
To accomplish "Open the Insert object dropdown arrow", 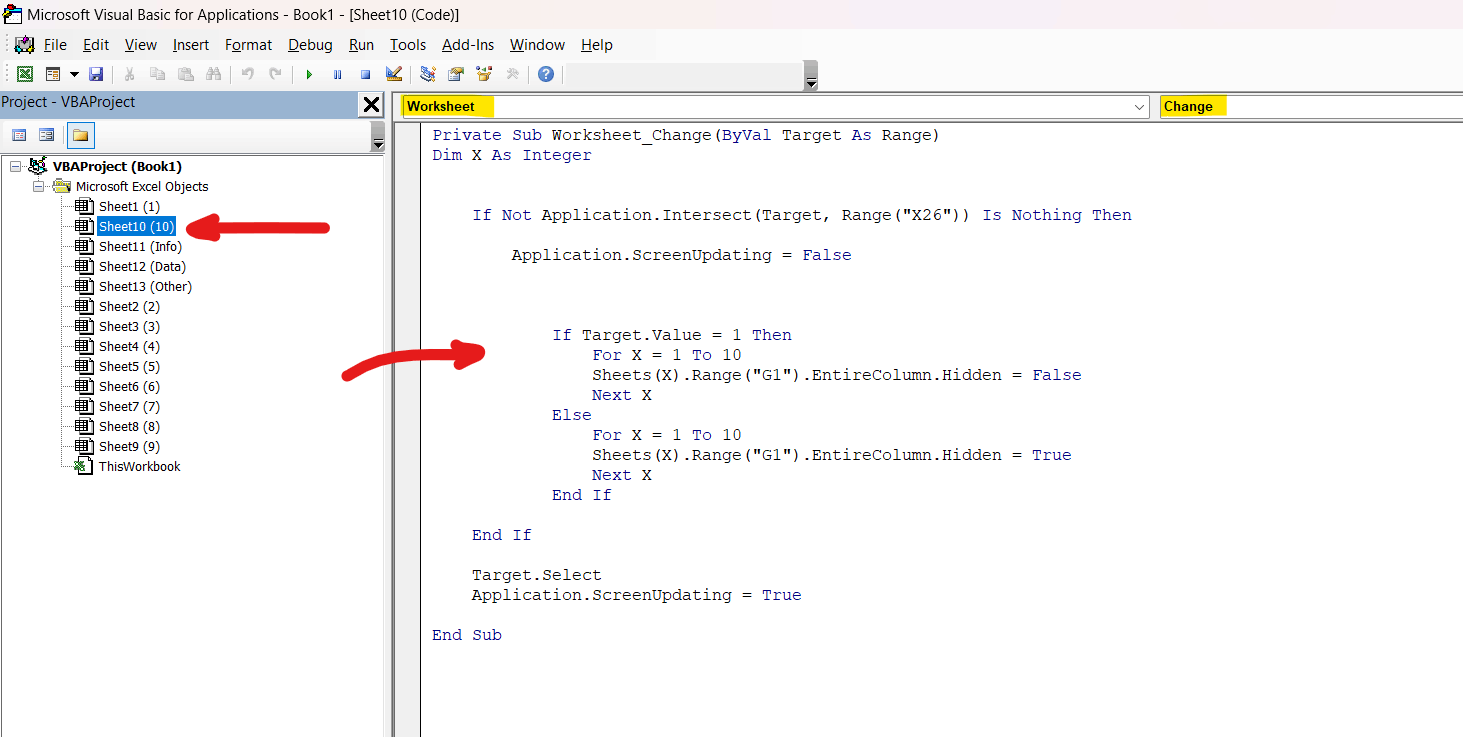I will point(74,74).
